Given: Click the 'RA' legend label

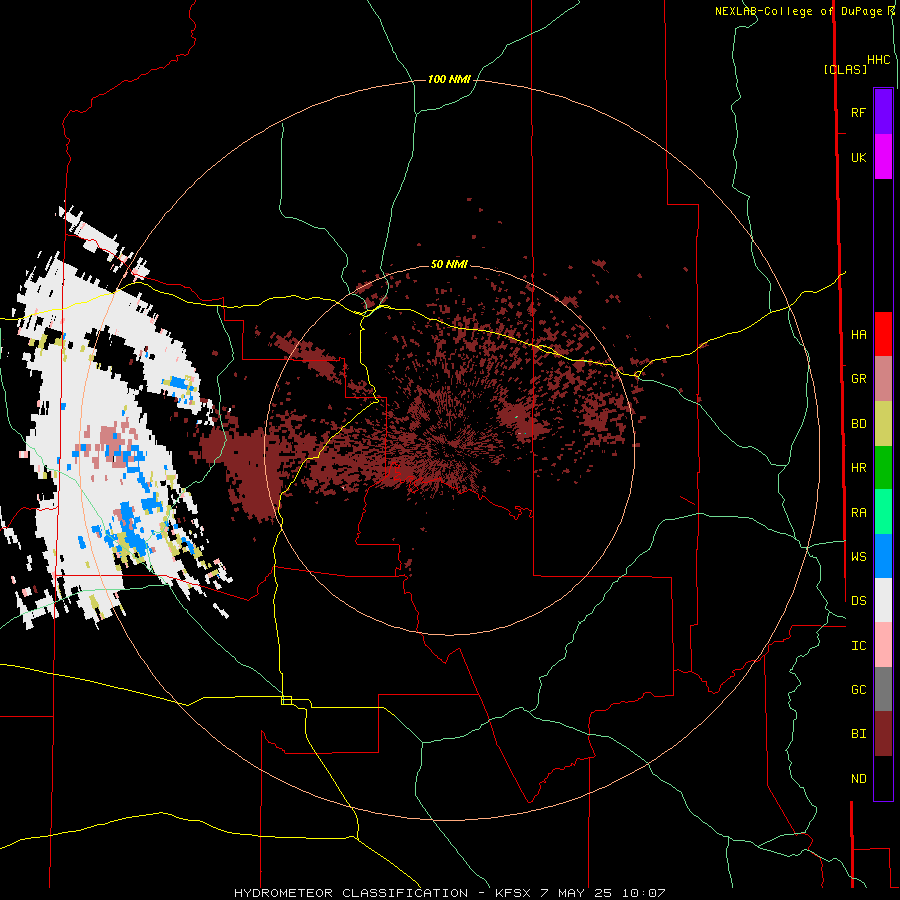Looking at the screenshot, I should 858,513.
